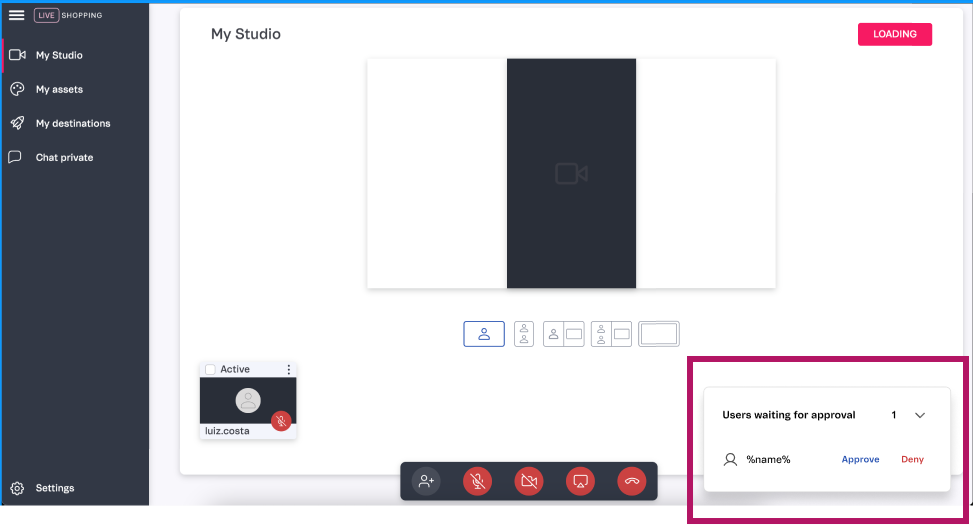Select the single-person layout
The width and height of the screenshot is (973, 525).
point(484,334)
